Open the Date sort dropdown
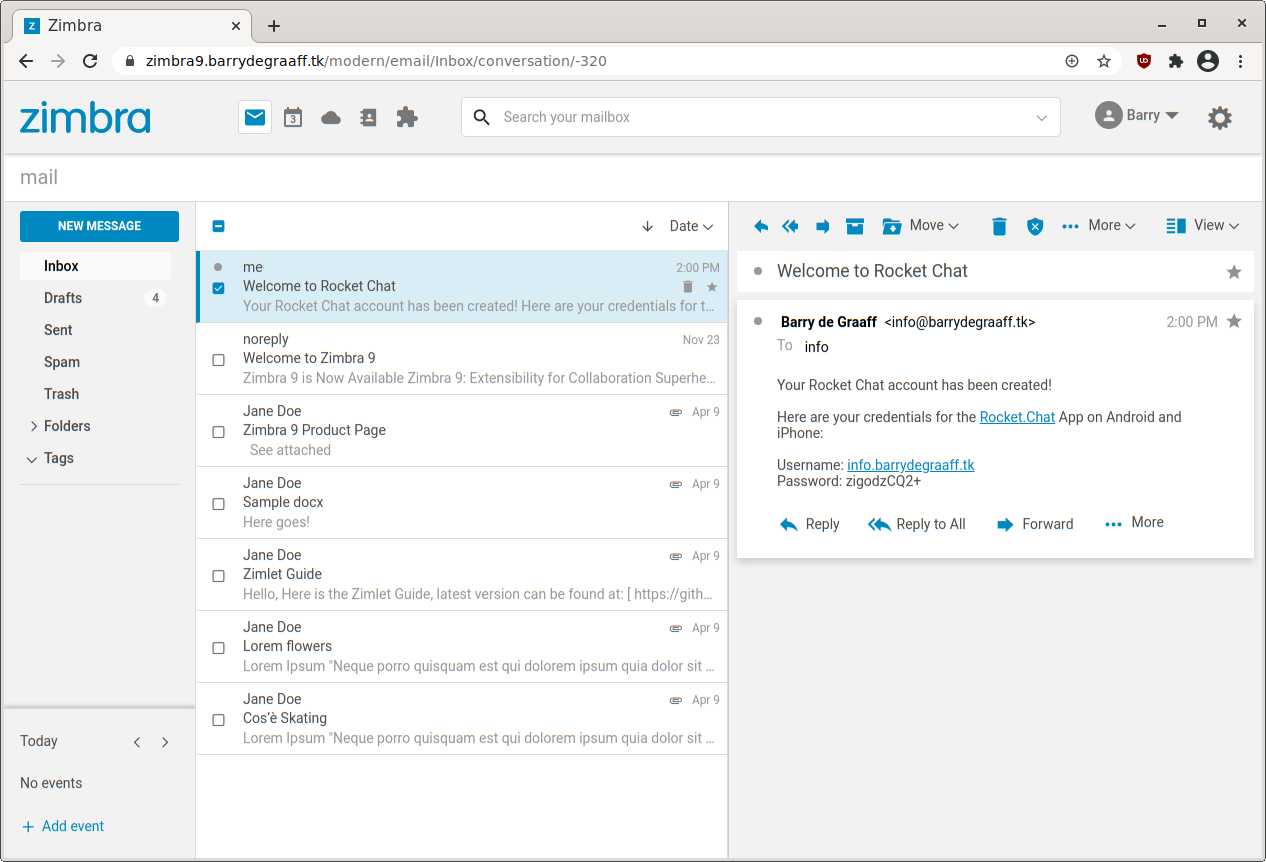The height and width of the screenshot is (862, 1266). pos(691,226)
